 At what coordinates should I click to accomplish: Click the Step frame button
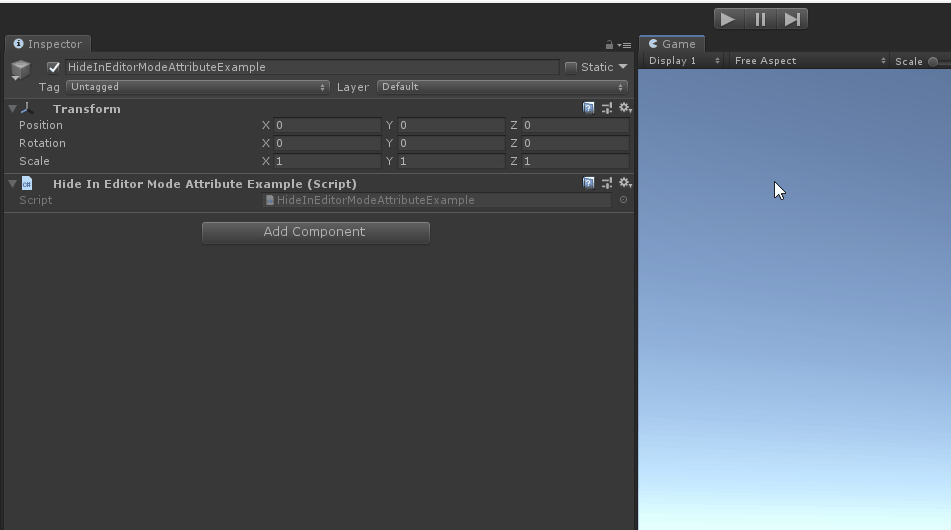coord(792,19)
